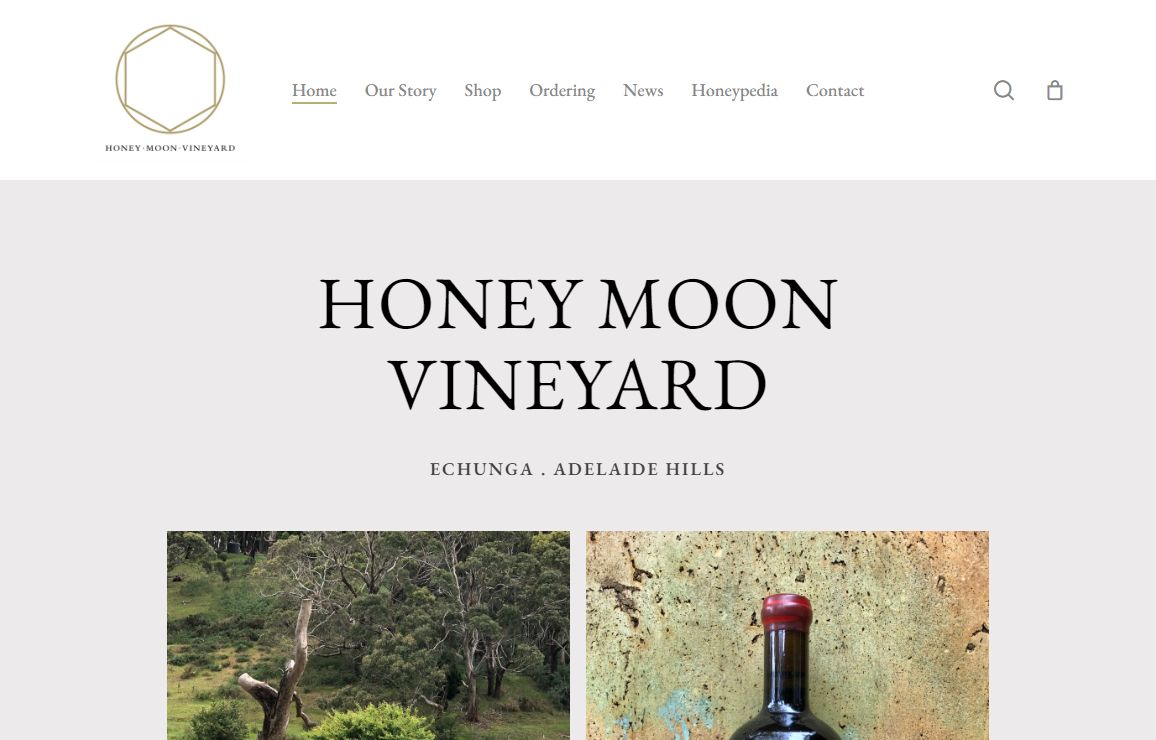Navigate to the Contact page
Image resolution: width=1156 pixels, height=740 pixels.
pyautogui.click(x=835, y=90)
